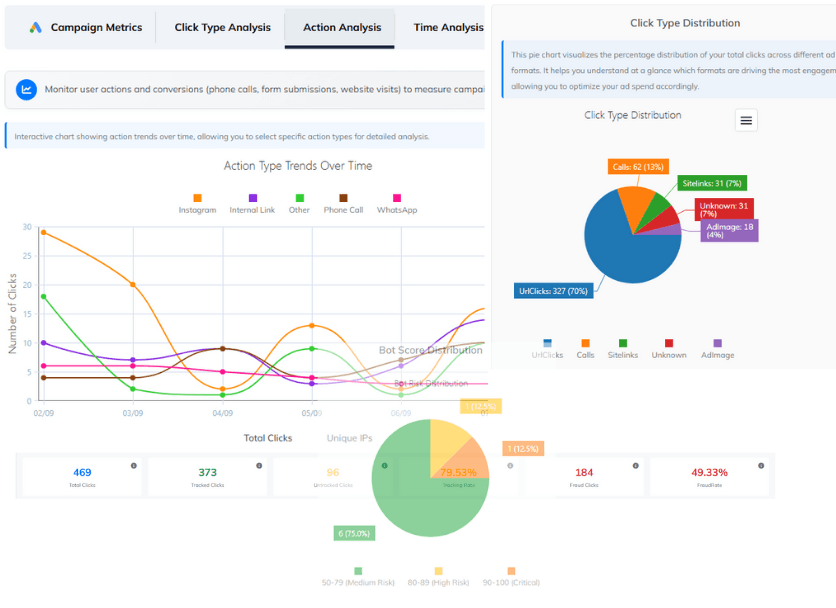Click info icon on Tracked Clicks card
This screenshot has height=608, width=836.
259,465
